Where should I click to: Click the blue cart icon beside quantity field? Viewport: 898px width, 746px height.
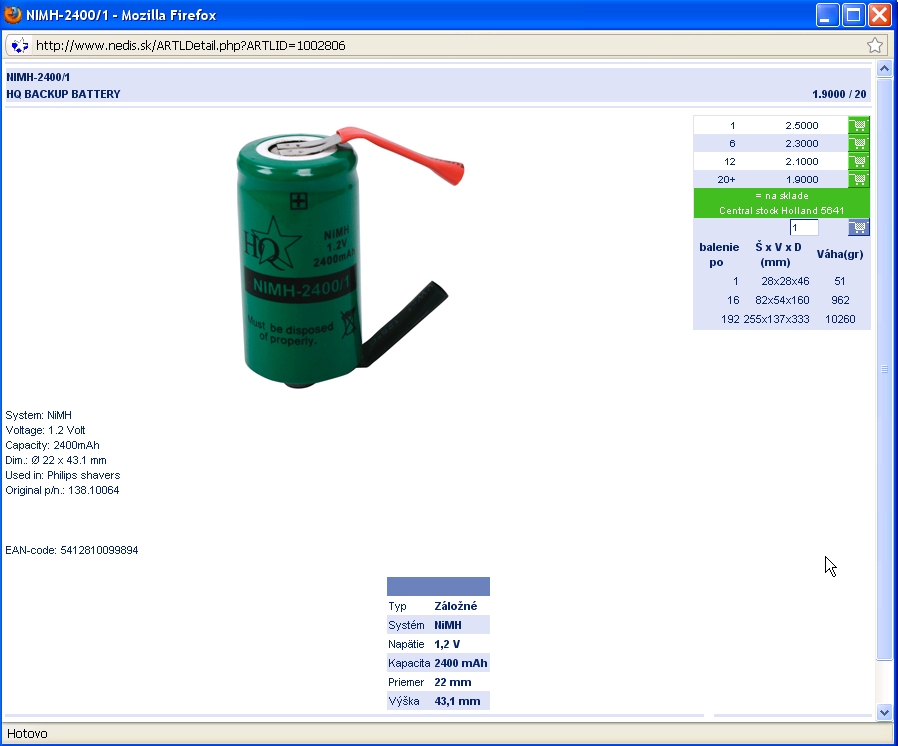pyautogui.click(x=858, y=227)
